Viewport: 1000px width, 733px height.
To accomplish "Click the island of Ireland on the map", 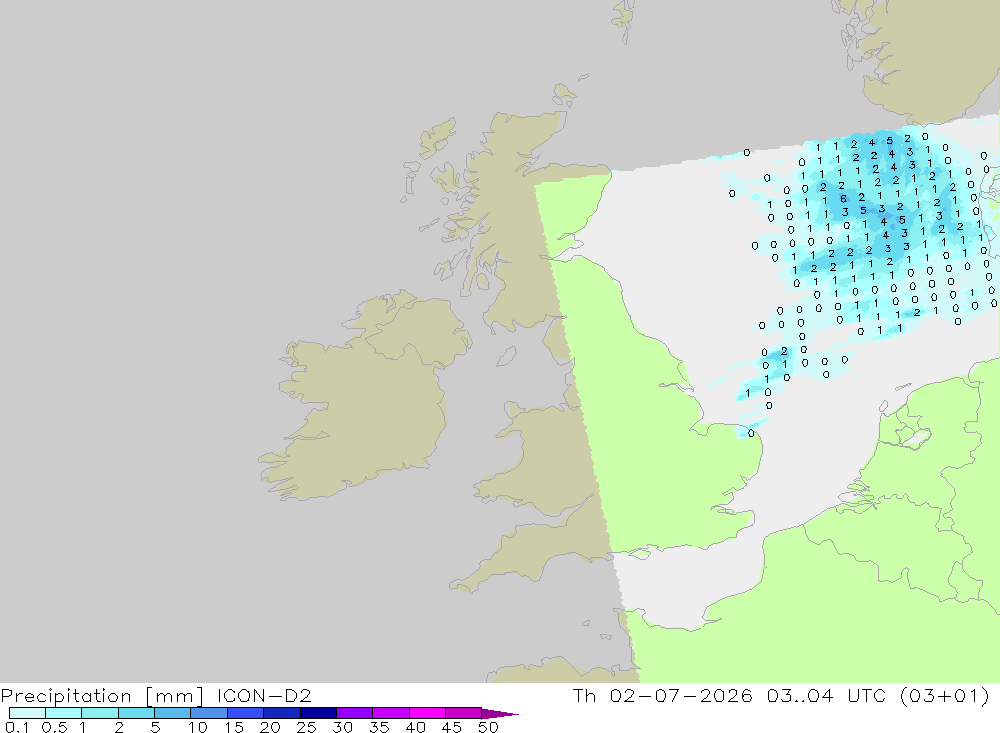I will pyautogui.click(x=364, y=396).
